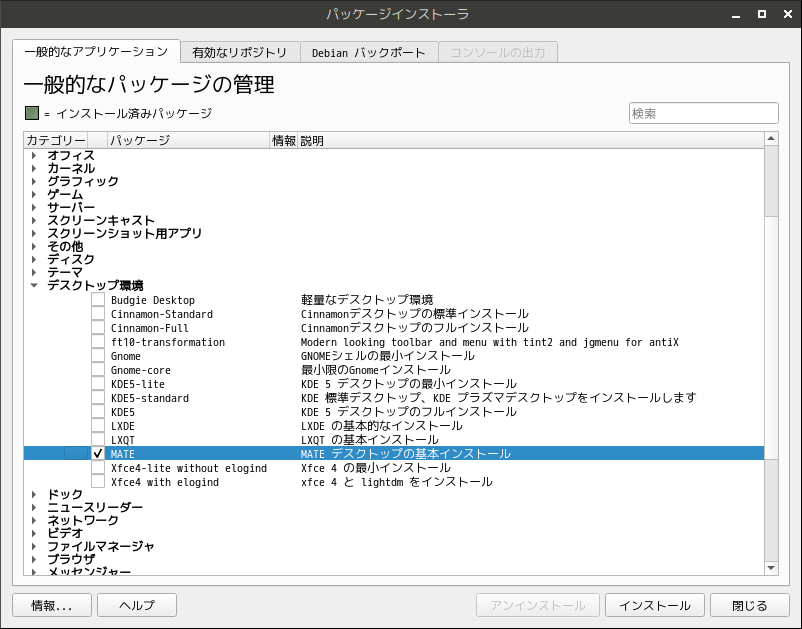The width and height of the screenshot is (802, 629).
Task: Check the LXDE package checkbox
Action: click(98, 425)
